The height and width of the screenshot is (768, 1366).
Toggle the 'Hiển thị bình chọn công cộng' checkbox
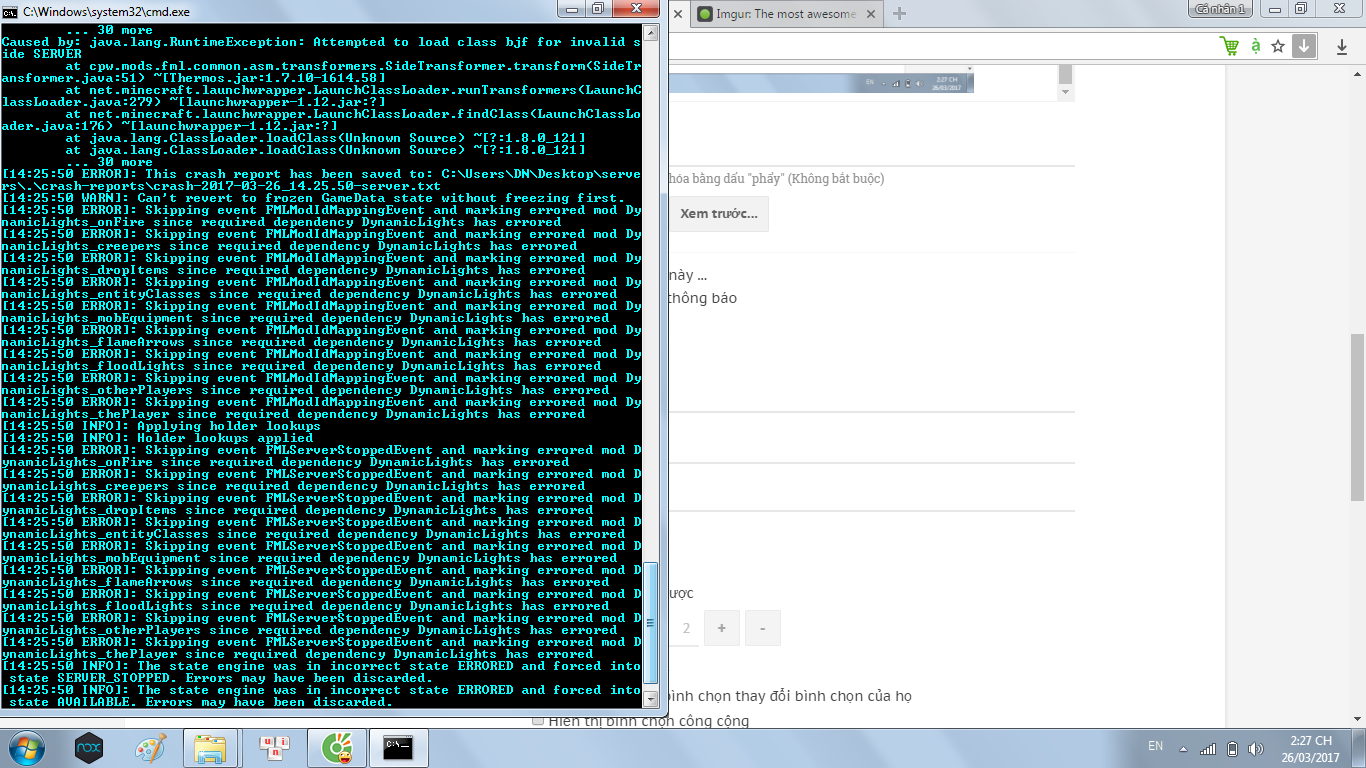click(538, 720)
